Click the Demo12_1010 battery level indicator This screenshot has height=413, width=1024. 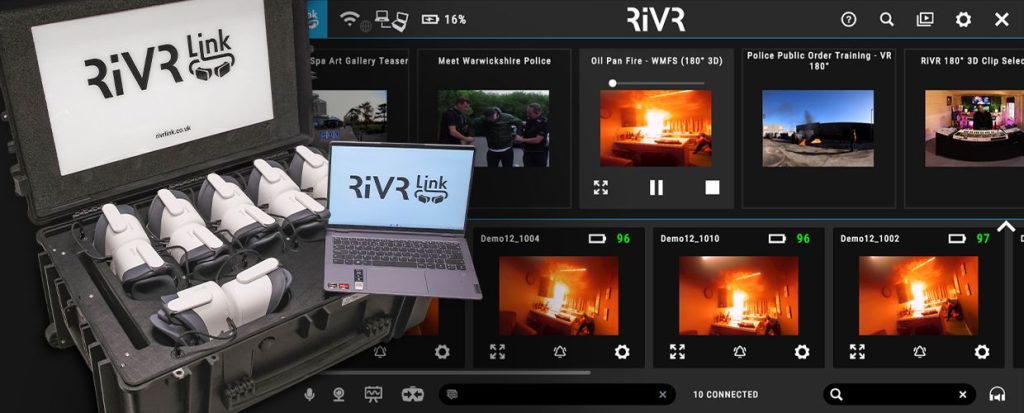click(789, 239)
